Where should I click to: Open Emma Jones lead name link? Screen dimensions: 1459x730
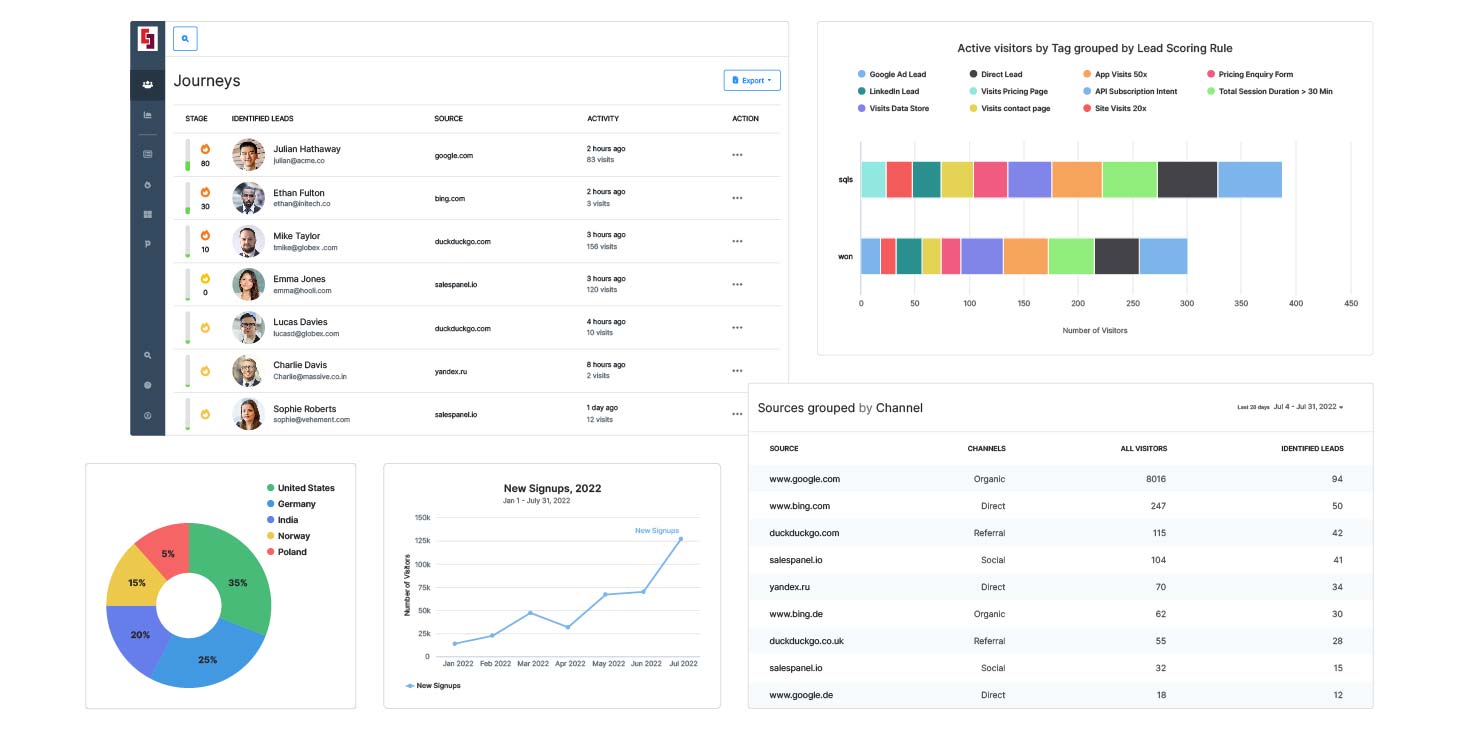point(299,279)
